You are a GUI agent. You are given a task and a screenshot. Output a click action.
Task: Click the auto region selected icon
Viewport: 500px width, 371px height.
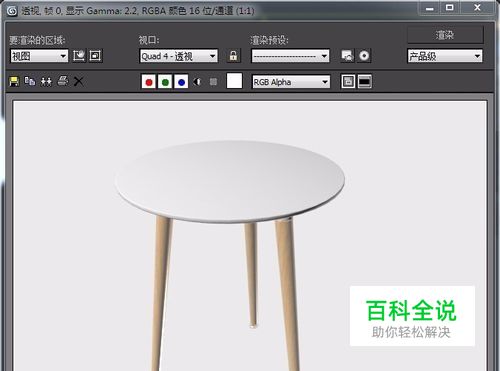[x=95, y=56]
